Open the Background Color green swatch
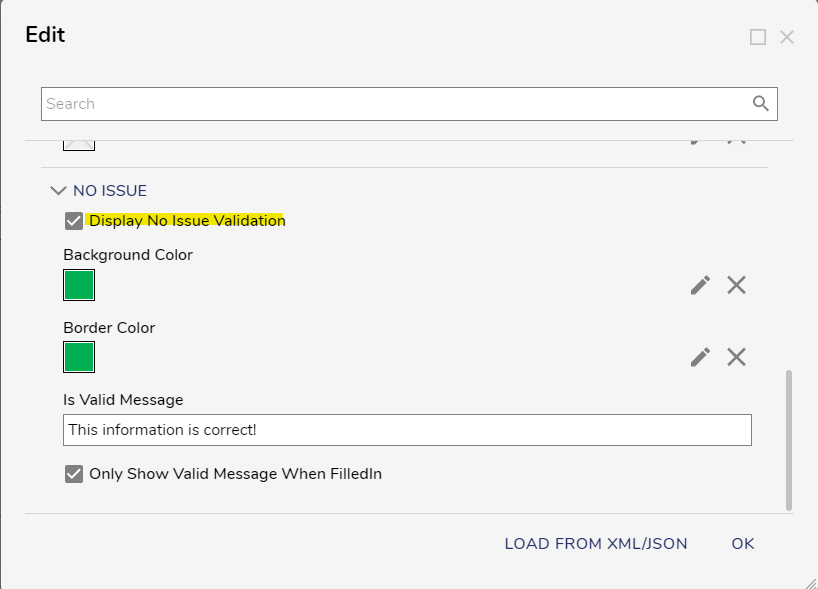Screen dimensions: 818x589 tap(79, 285)
